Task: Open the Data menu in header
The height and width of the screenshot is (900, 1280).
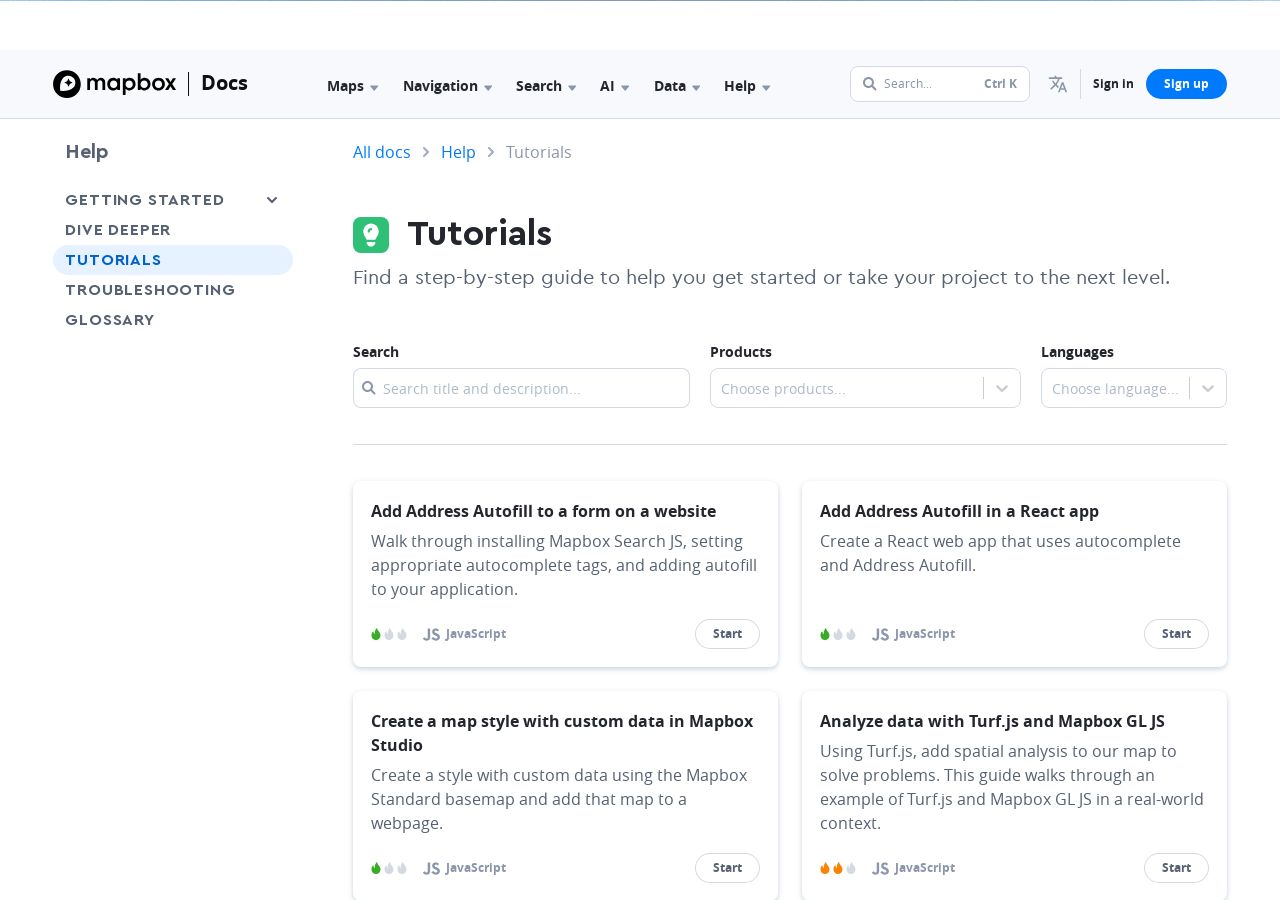Action: (x=677, y=86)
